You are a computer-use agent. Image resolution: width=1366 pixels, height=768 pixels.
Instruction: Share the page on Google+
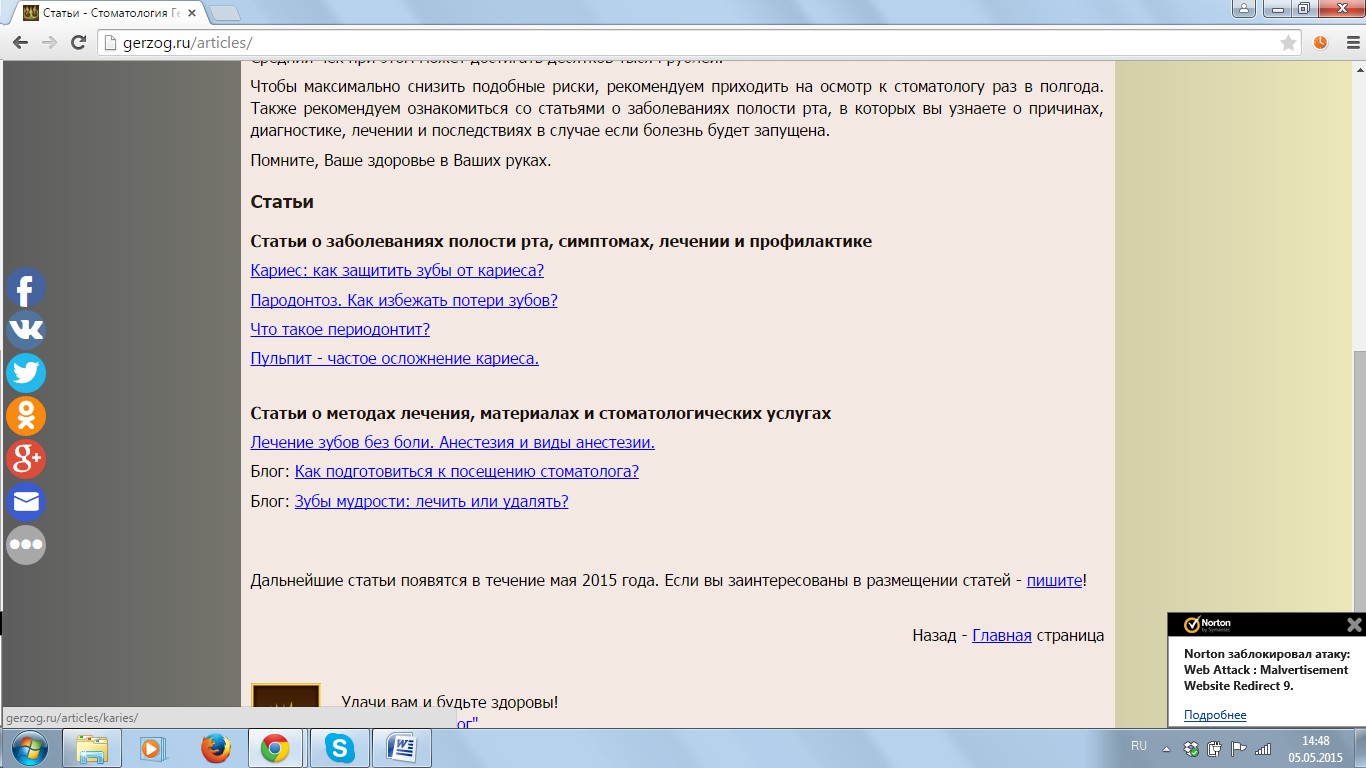26,459
